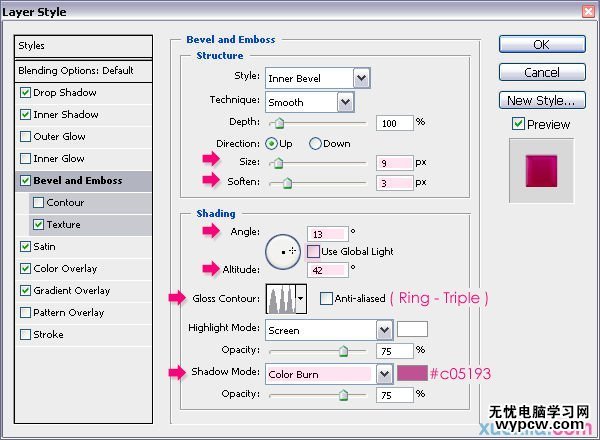Open the pink shadow color swatch
Screen dimensions: 600x440
(x=412, y=373)
